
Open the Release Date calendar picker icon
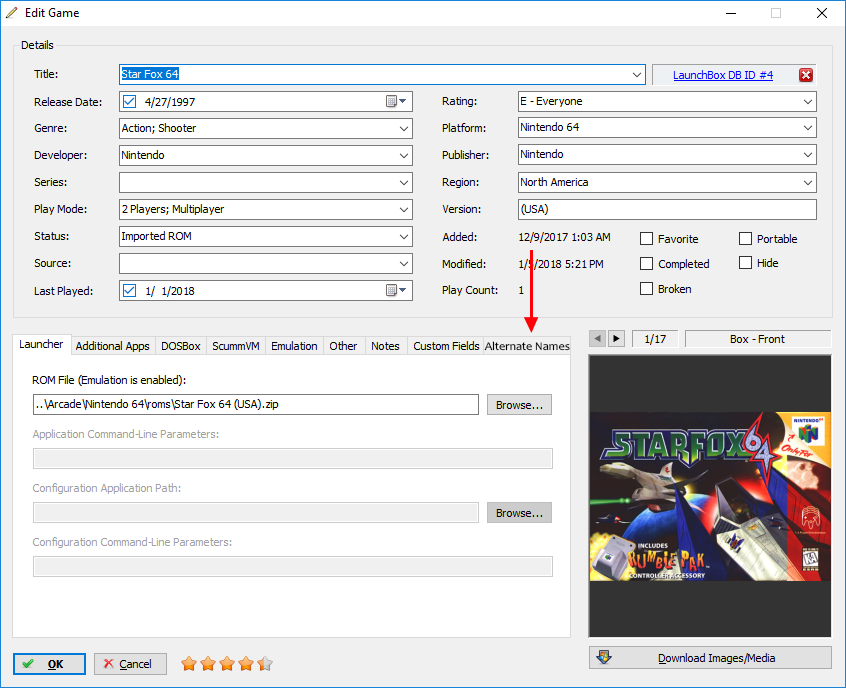click(x=396, y=101)
